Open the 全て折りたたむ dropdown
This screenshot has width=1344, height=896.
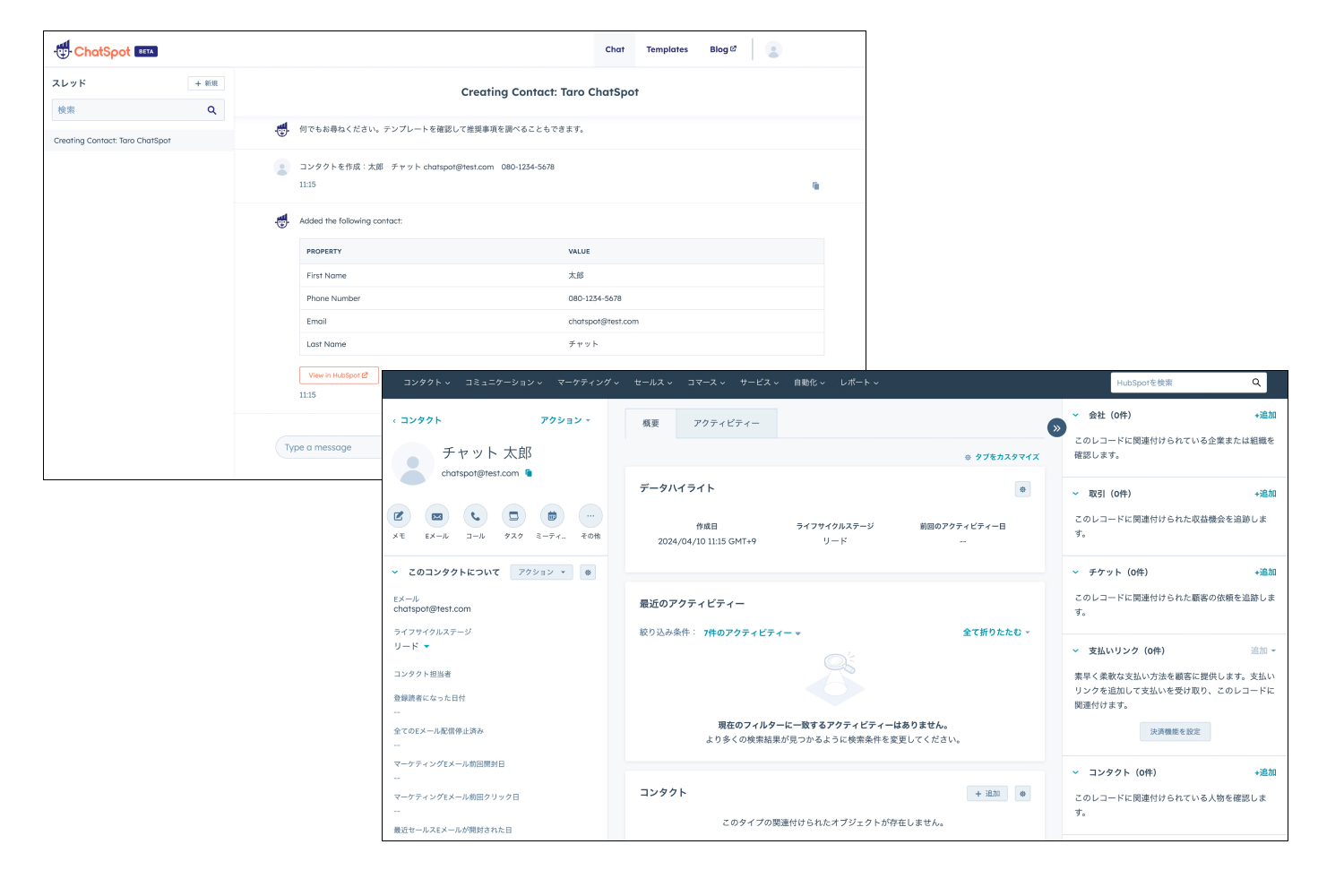pyautogui.click(x=996, y=633)
